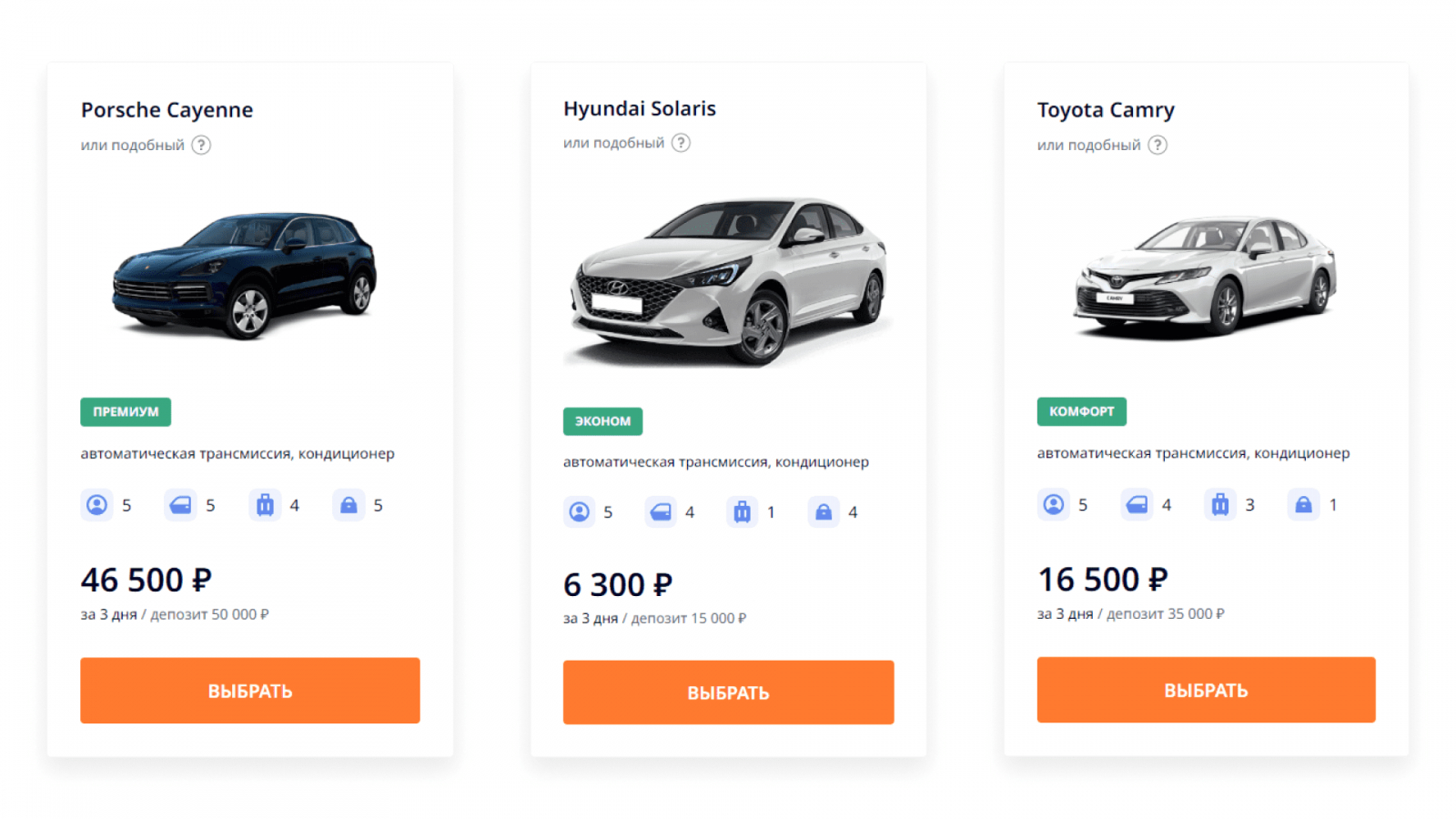Click the doors icon on Porsche Cayenne card
Screen dimensions: 1456x819
[180, 505]
